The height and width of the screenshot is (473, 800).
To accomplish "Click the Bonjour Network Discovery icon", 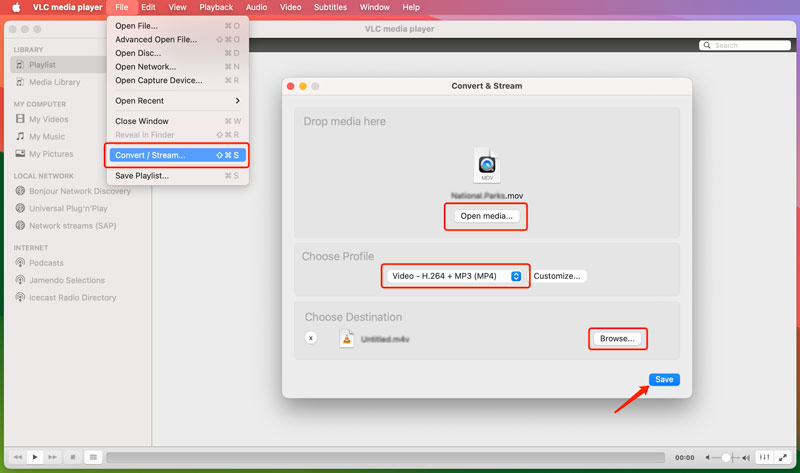I will (x=20, y=191).
